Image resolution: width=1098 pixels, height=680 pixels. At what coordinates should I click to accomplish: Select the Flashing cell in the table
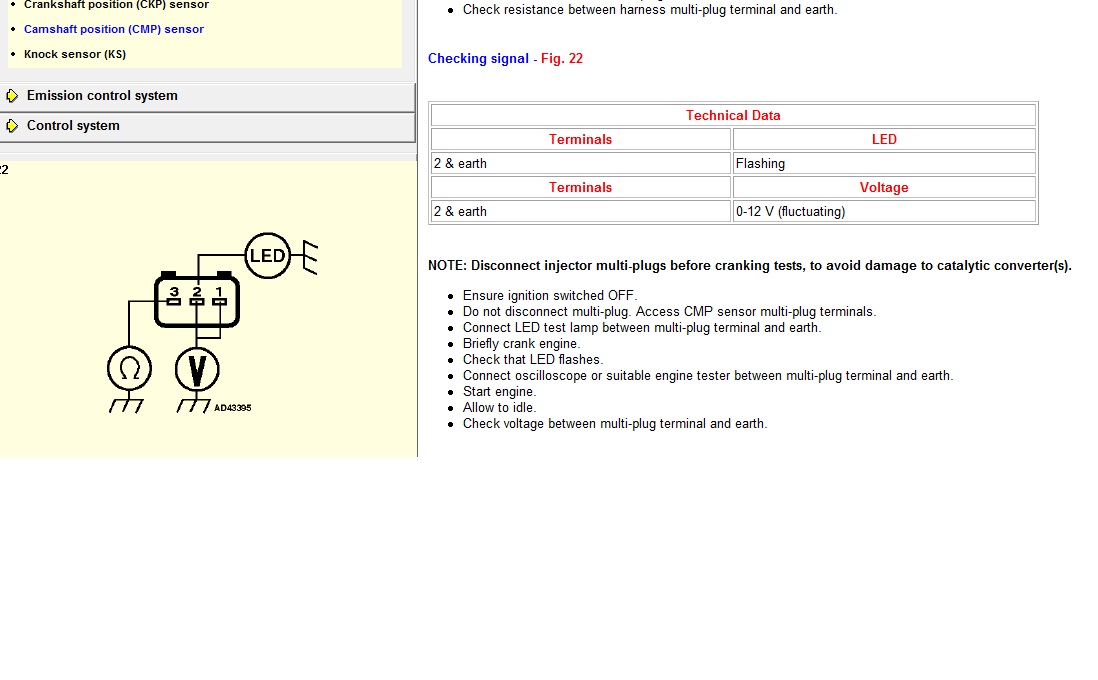tap(760, 163)
